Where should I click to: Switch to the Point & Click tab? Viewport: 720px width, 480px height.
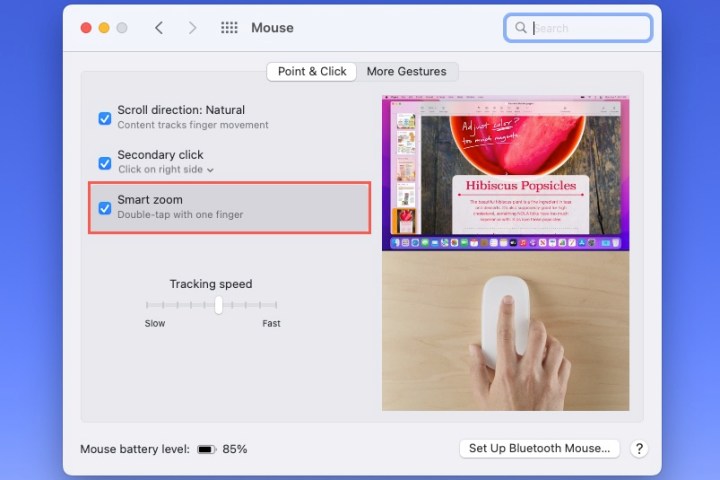[x=312, y=72]
